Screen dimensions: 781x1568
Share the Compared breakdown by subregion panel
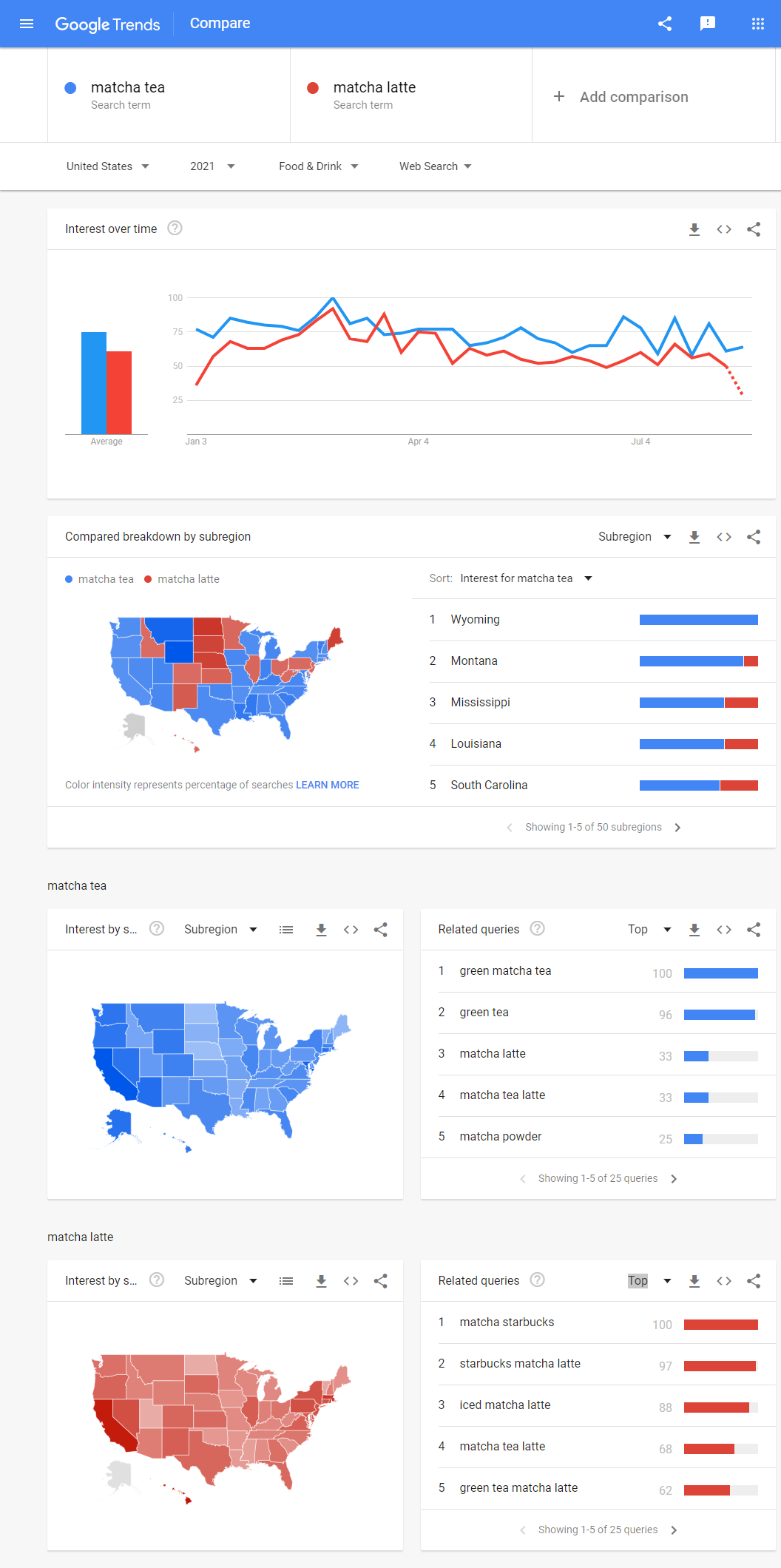[x=754, y=537]
